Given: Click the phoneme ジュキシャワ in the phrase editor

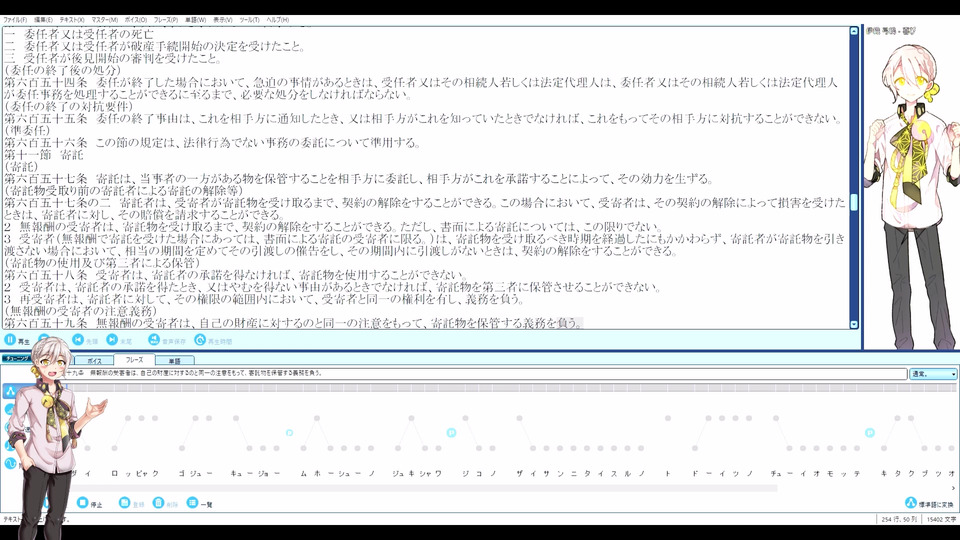Looking at the screenshot, I should [x=417, y=473].
